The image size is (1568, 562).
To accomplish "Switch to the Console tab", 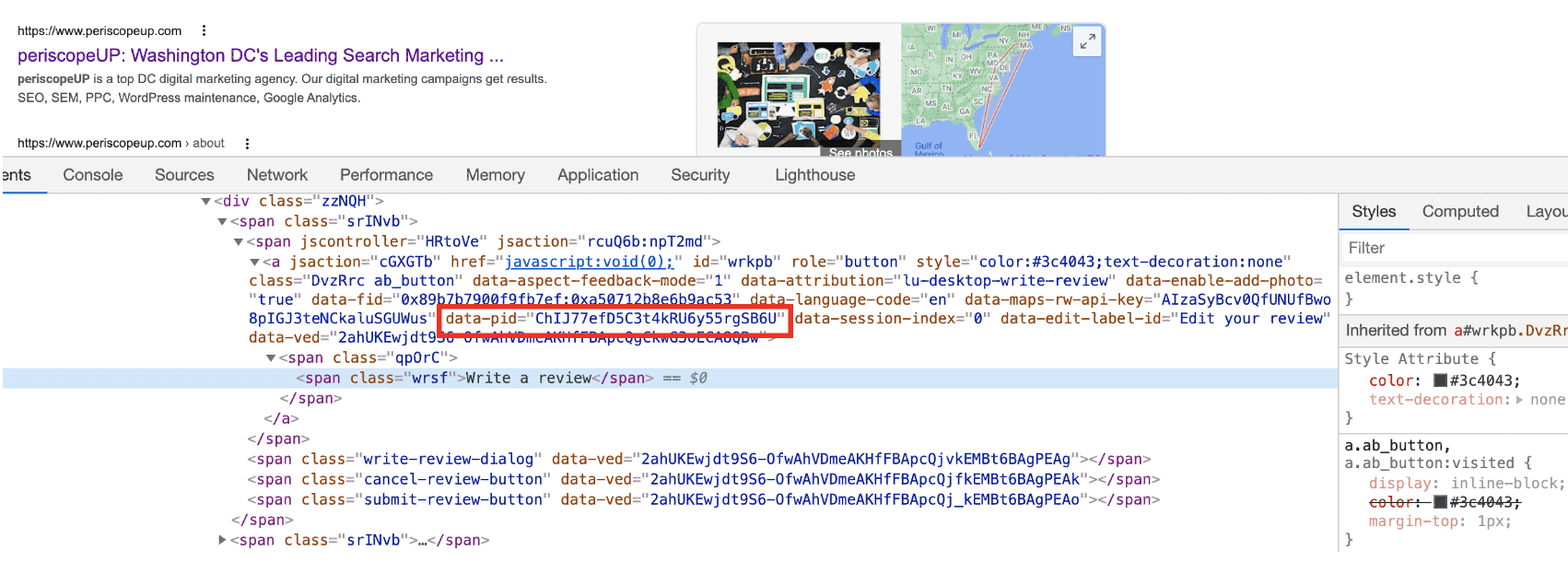I will [92, 175].
